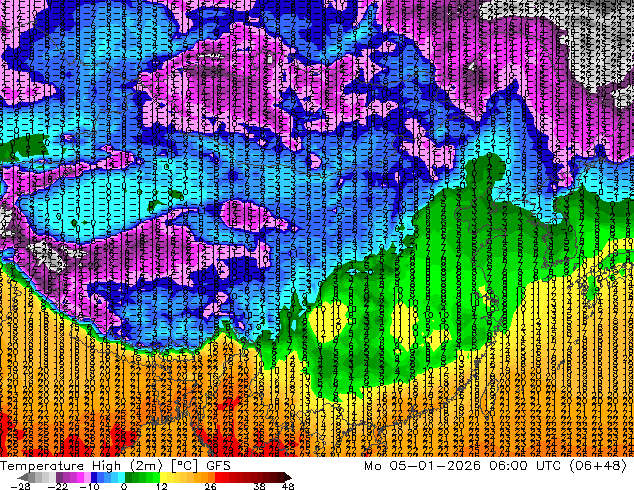
Task: Click the dark blue segment of the color bar
Action: pos(94,477)
